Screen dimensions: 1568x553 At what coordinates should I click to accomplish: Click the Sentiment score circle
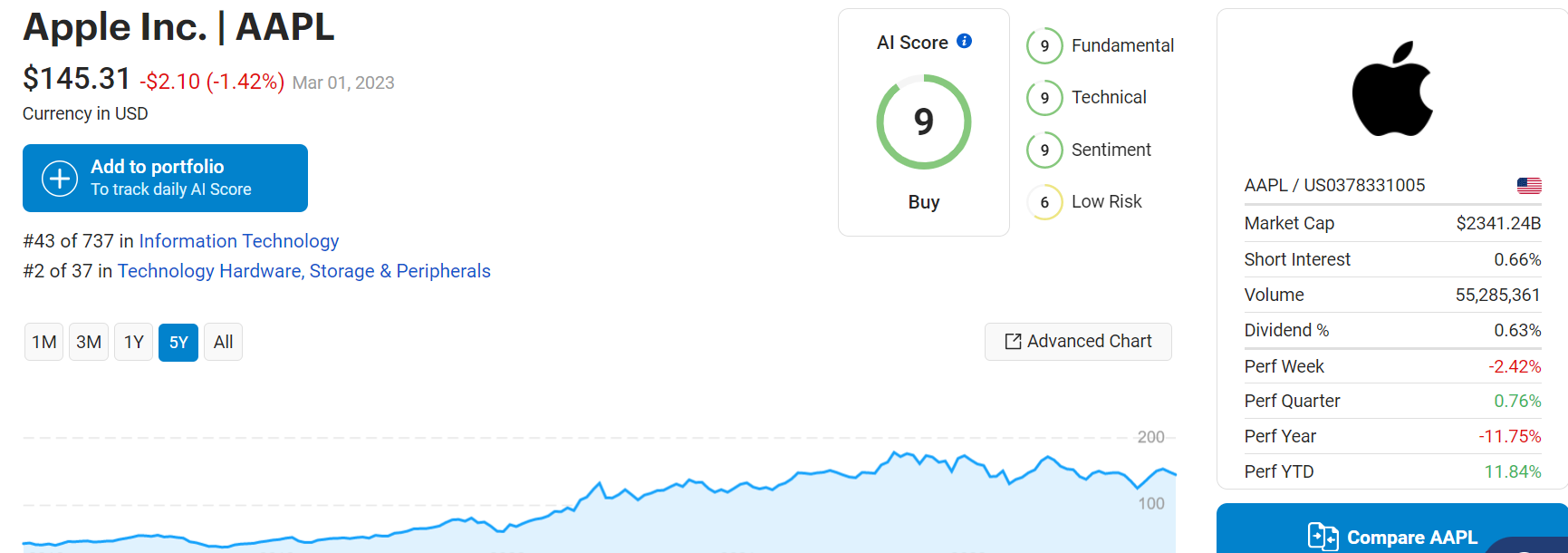pos(1044,150)
